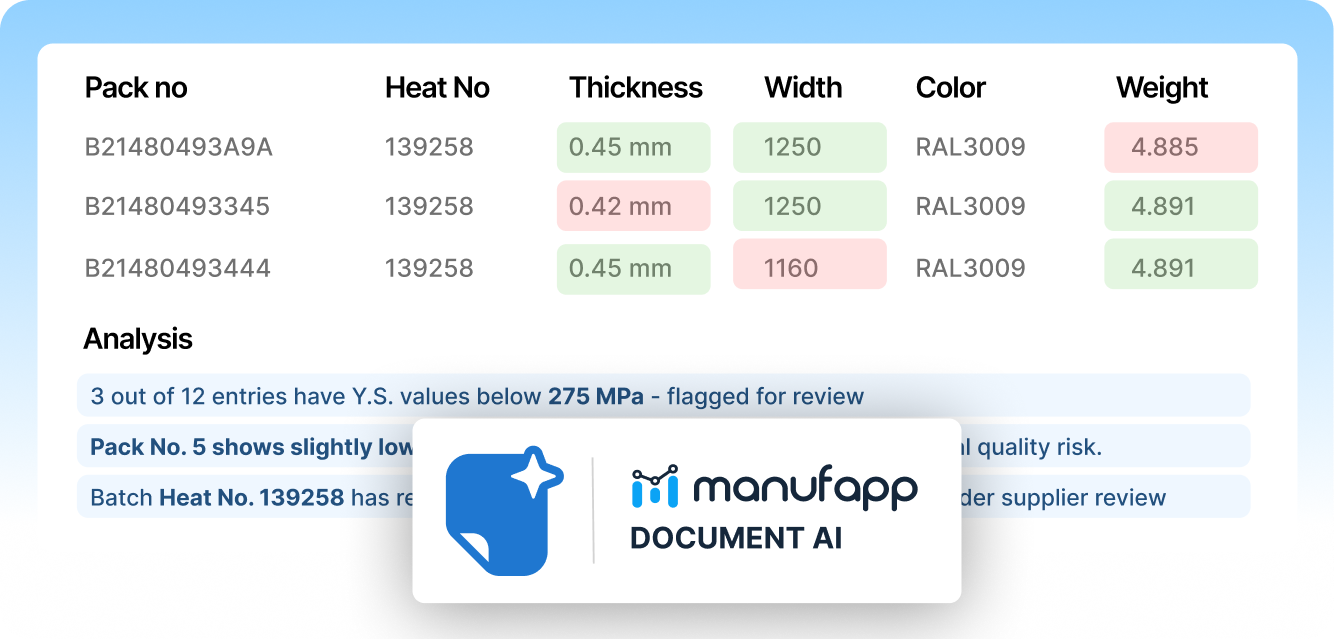The image size is (1334, 639).
Task: Click the Analysis section heading
Action: coord(138,339)
